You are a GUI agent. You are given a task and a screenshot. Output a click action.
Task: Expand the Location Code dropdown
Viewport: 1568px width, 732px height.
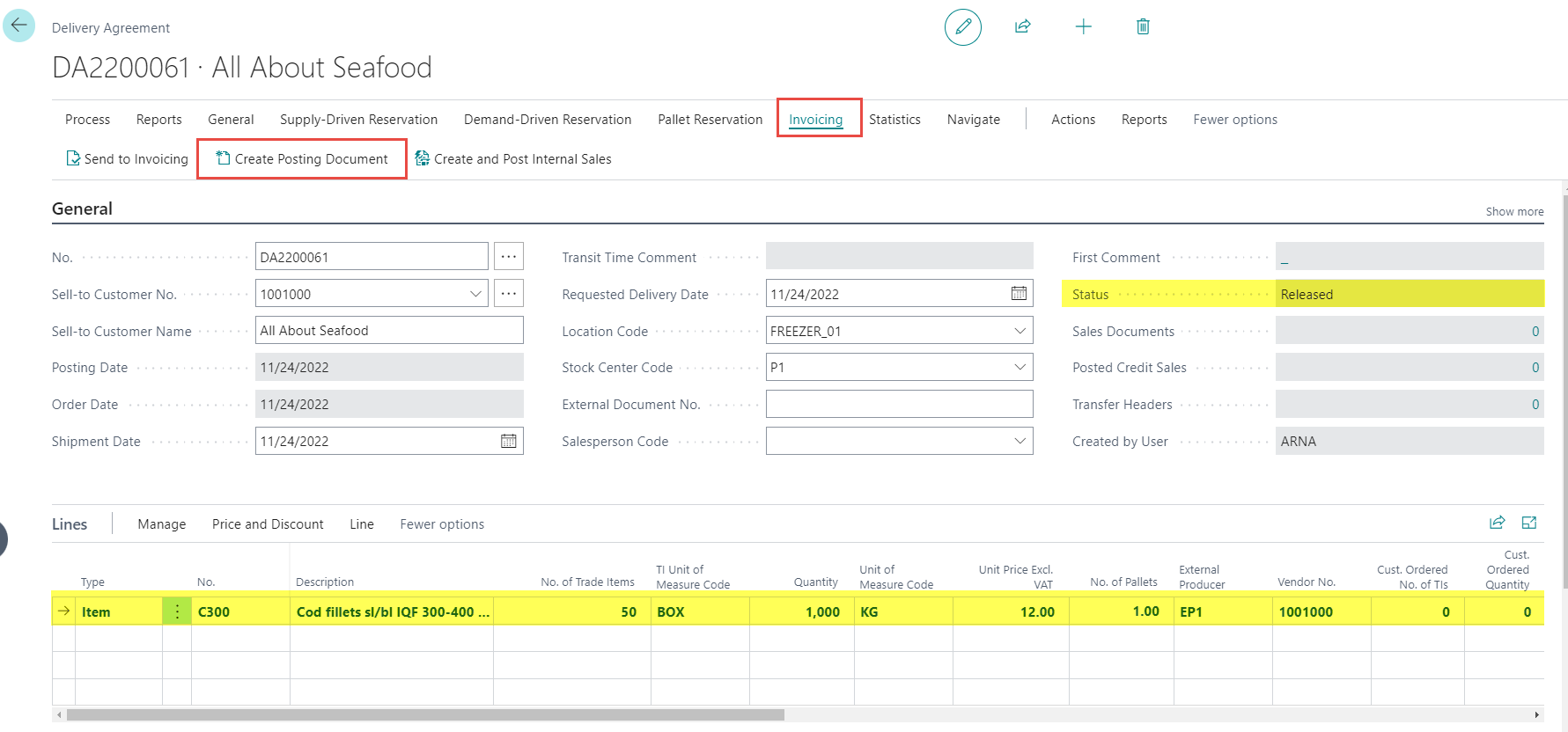[x=1020, y=331]
